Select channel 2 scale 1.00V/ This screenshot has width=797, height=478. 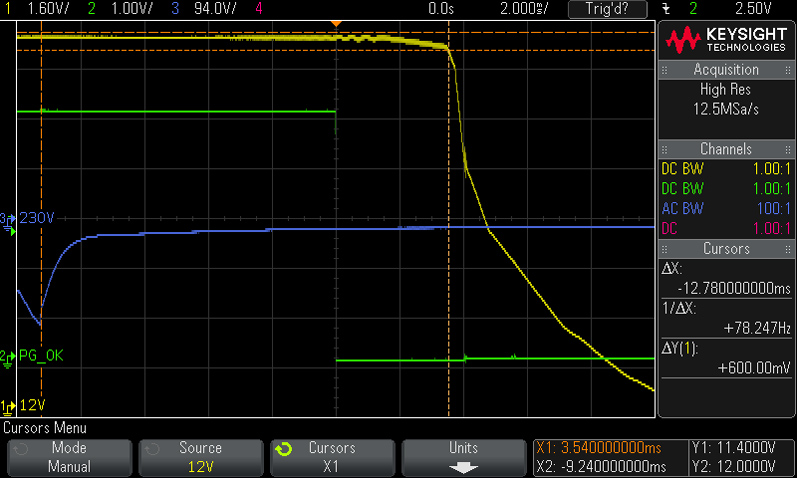132,9
